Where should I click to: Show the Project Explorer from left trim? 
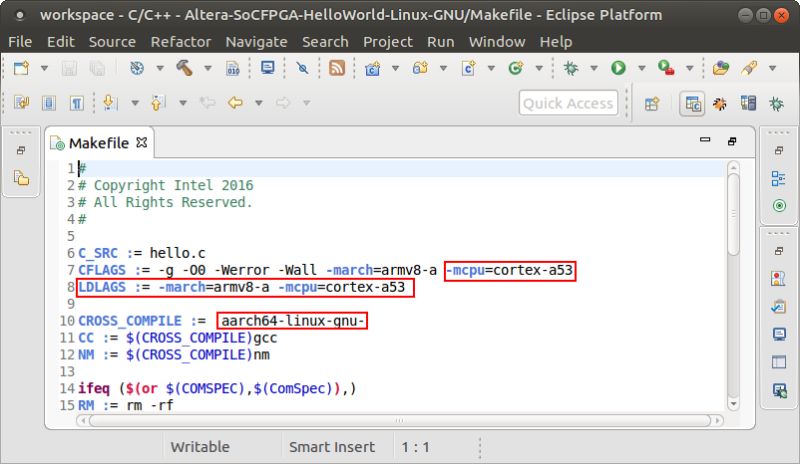(x=21, y=178)
